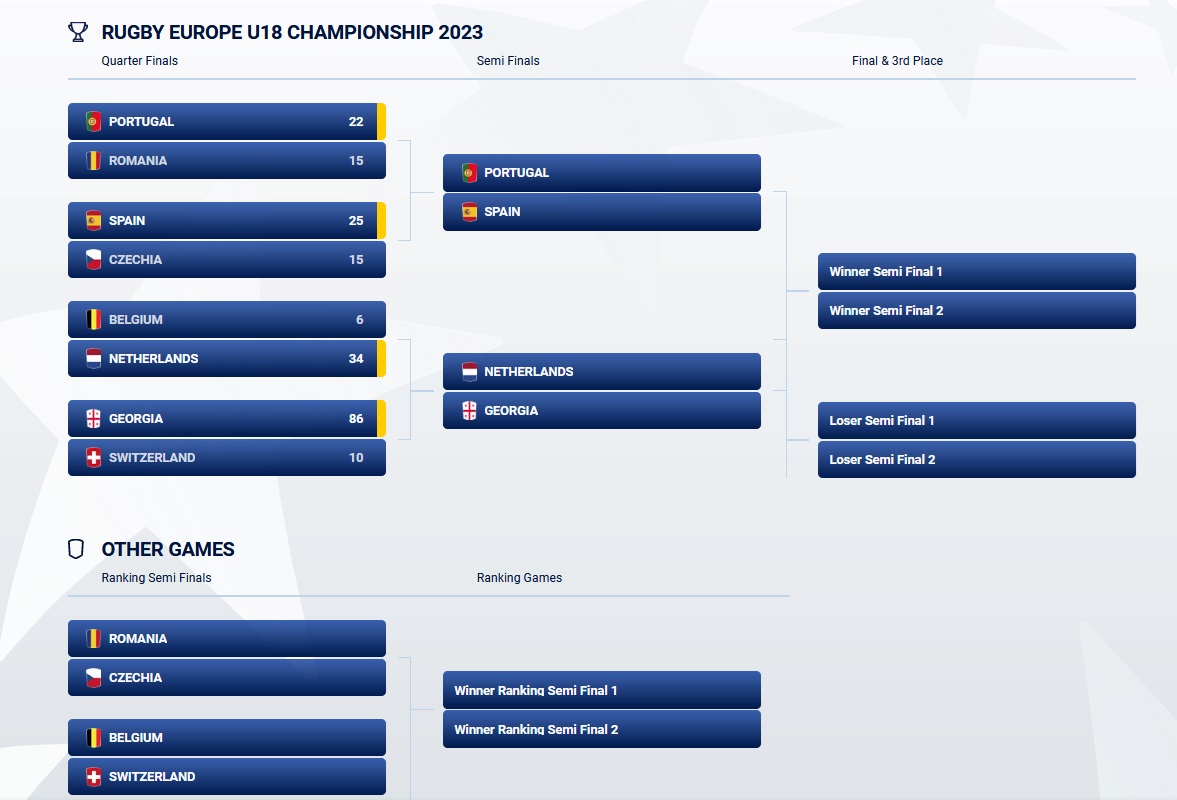Click the Netherlands flag in the semi finals
The image size is (1177, 800).
(469, 371)
